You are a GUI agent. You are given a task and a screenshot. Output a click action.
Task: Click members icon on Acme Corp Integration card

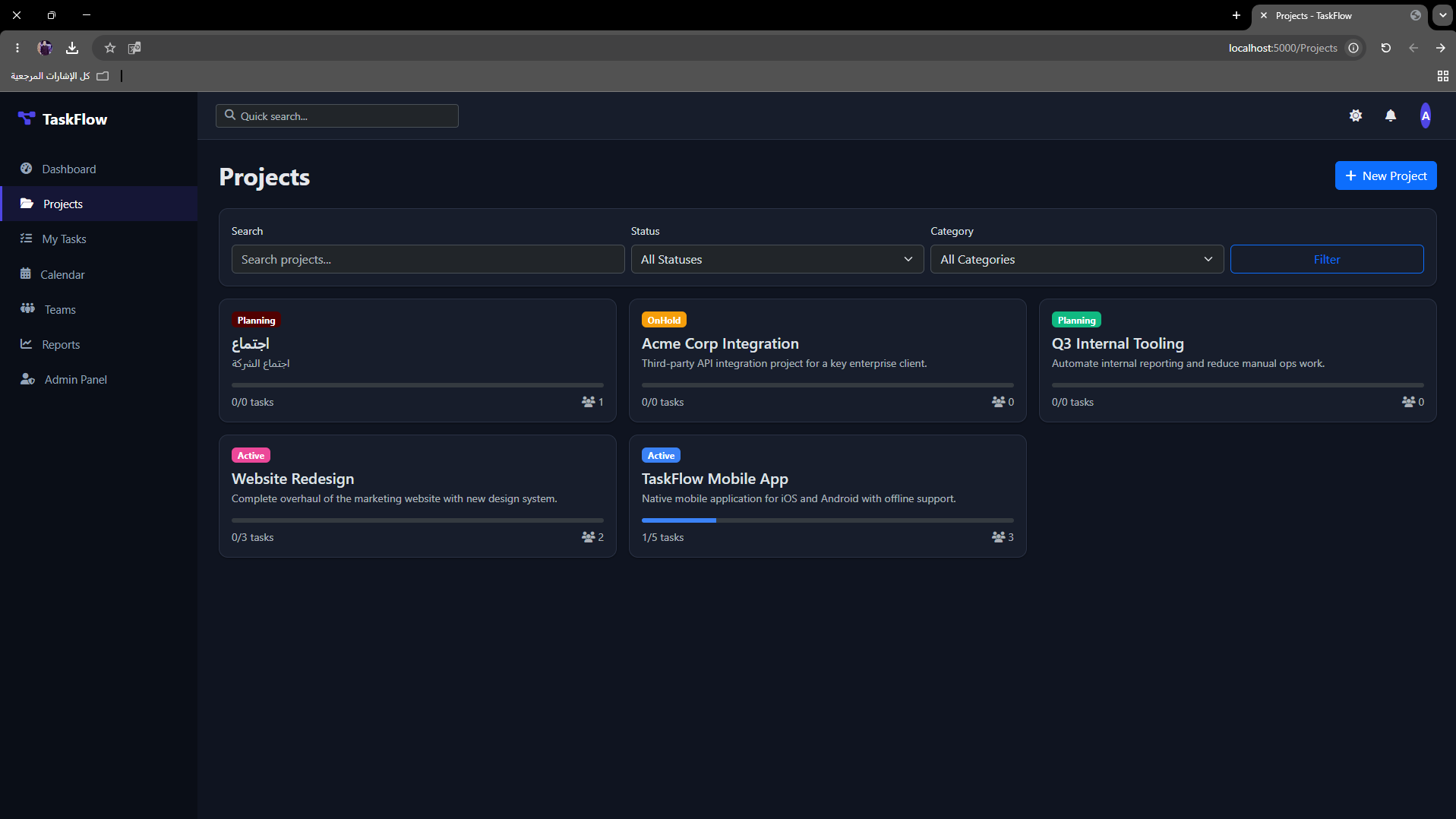(999, 402)
